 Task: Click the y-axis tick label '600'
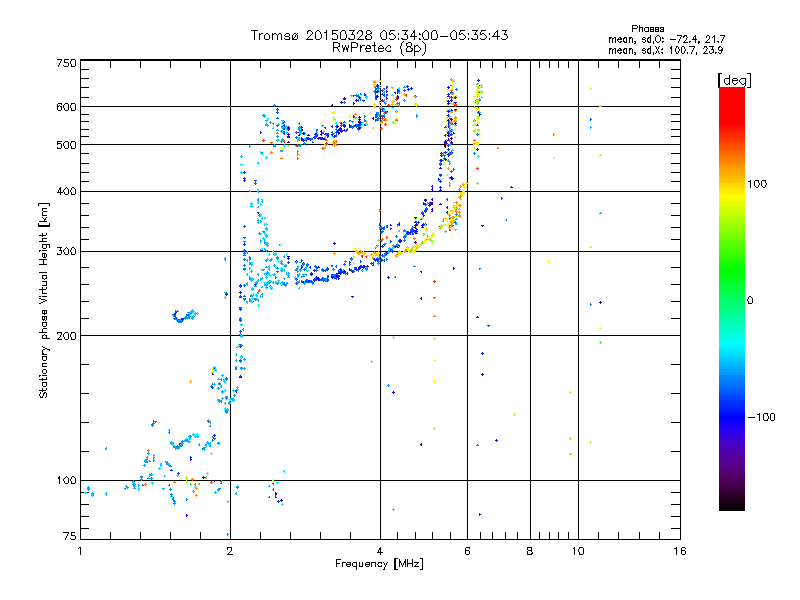pos(67,107)
